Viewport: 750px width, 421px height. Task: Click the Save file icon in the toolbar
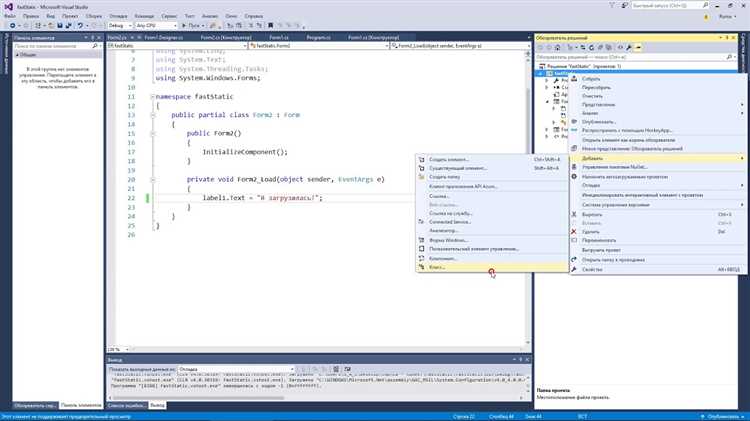pos(60,25)
